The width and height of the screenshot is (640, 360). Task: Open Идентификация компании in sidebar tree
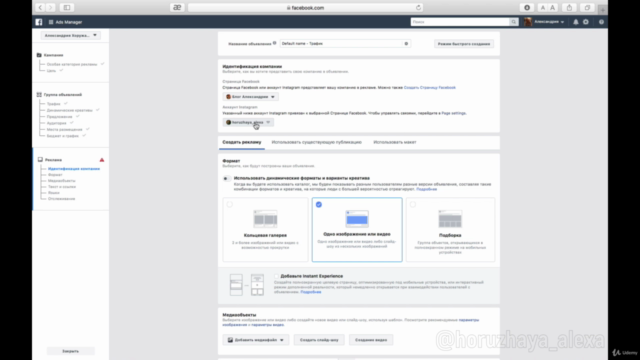point(74,169)
